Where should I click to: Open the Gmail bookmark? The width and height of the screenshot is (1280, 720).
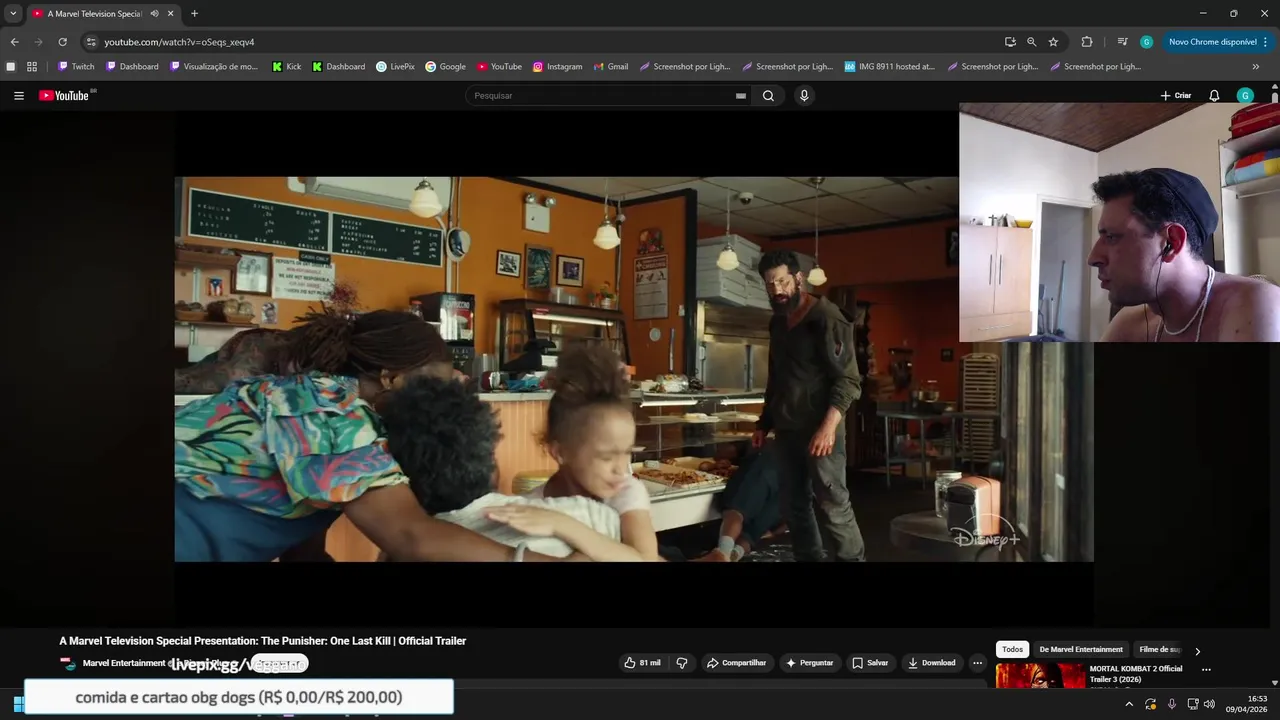pos(610,67)
